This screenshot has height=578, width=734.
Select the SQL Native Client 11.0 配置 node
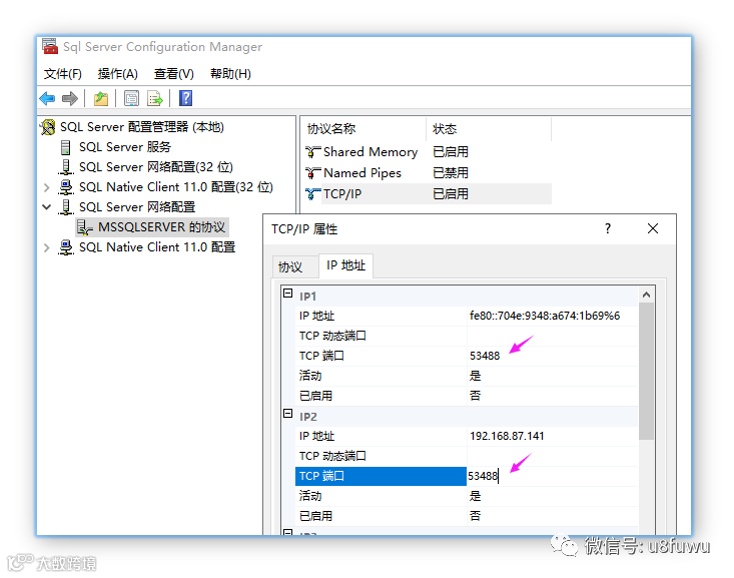157,247
